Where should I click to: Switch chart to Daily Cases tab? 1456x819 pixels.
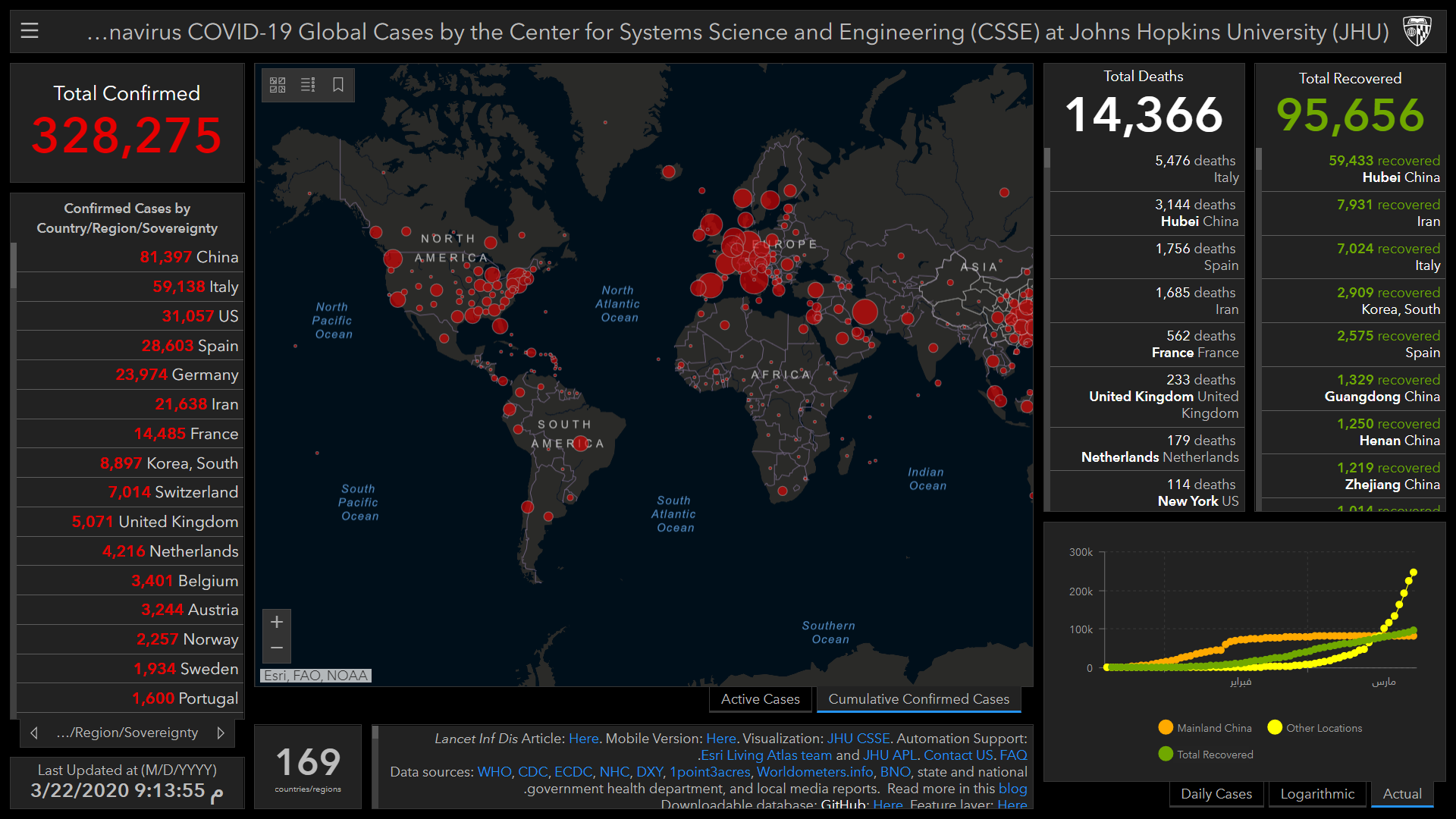pyautogui.click(x=1216, y=794)
